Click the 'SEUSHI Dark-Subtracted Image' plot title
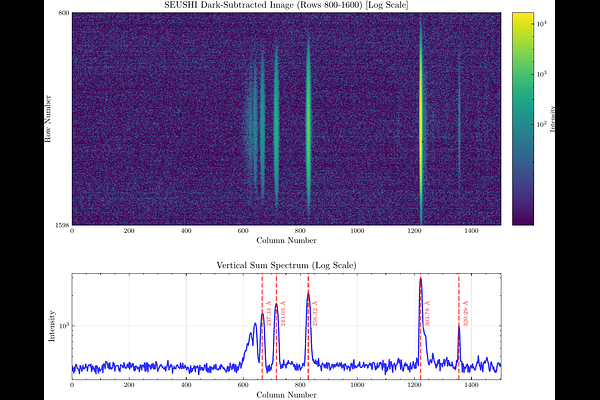Screen dimensions: 600x400 pyautogui.click(x=285, y=6)
